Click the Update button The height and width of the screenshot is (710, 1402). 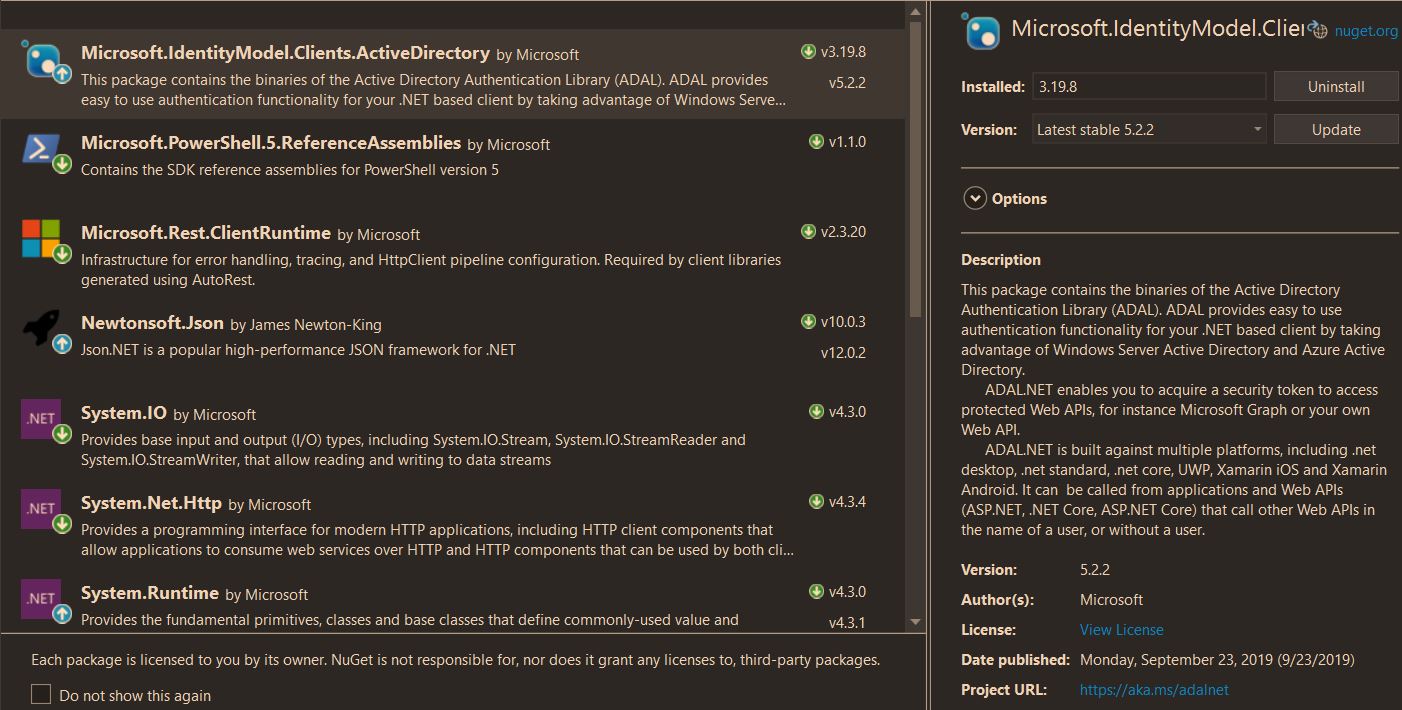[x=1336, y=129]
